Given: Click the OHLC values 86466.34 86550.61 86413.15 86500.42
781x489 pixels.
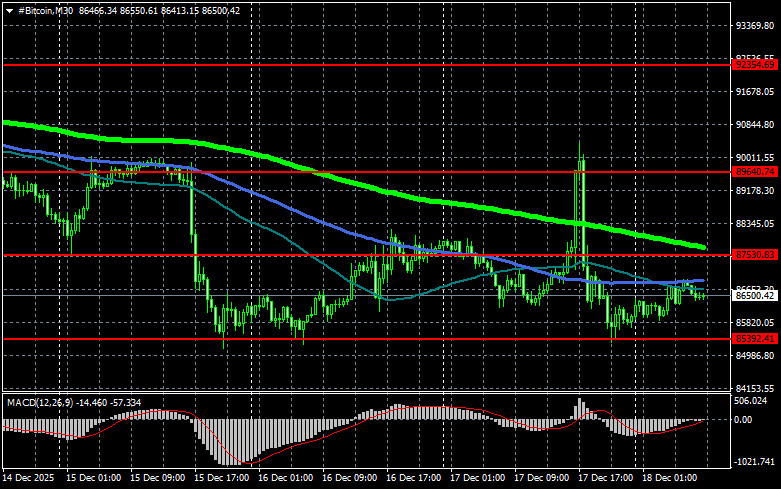Looking at the screenshot, I should pyautogui.click(x=159, y=10).
